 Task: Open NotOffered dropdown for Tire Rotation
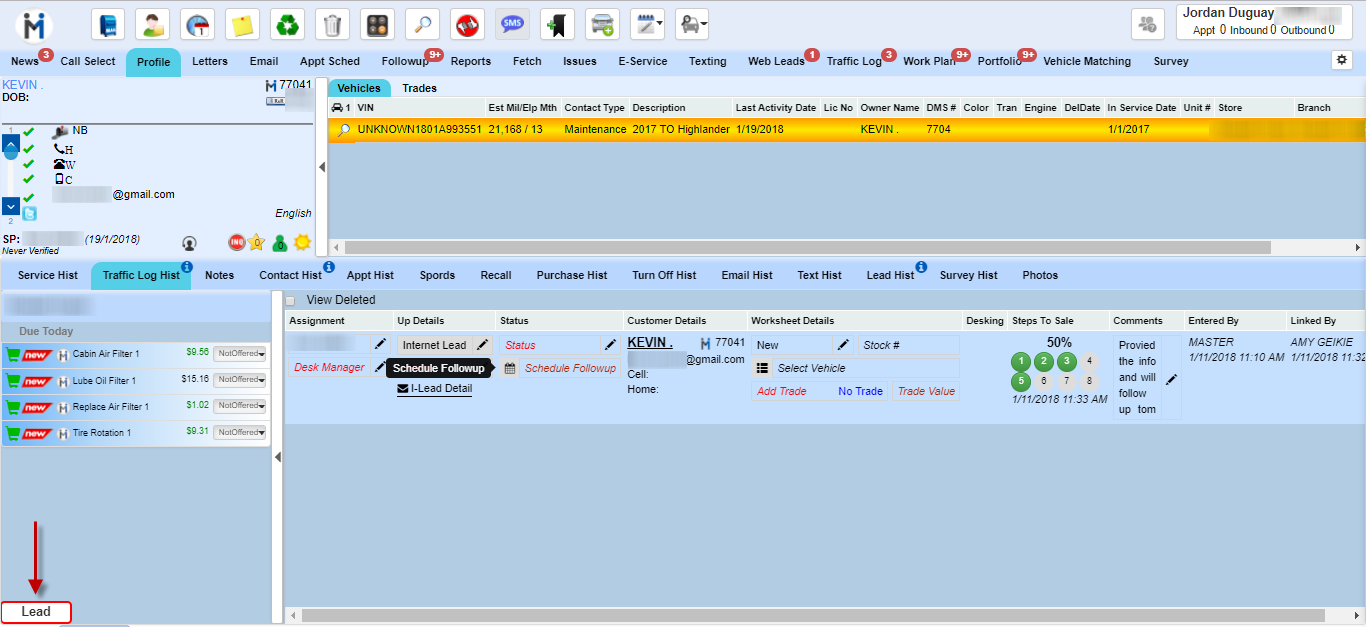pyautogui.click(x=241, y=433)
